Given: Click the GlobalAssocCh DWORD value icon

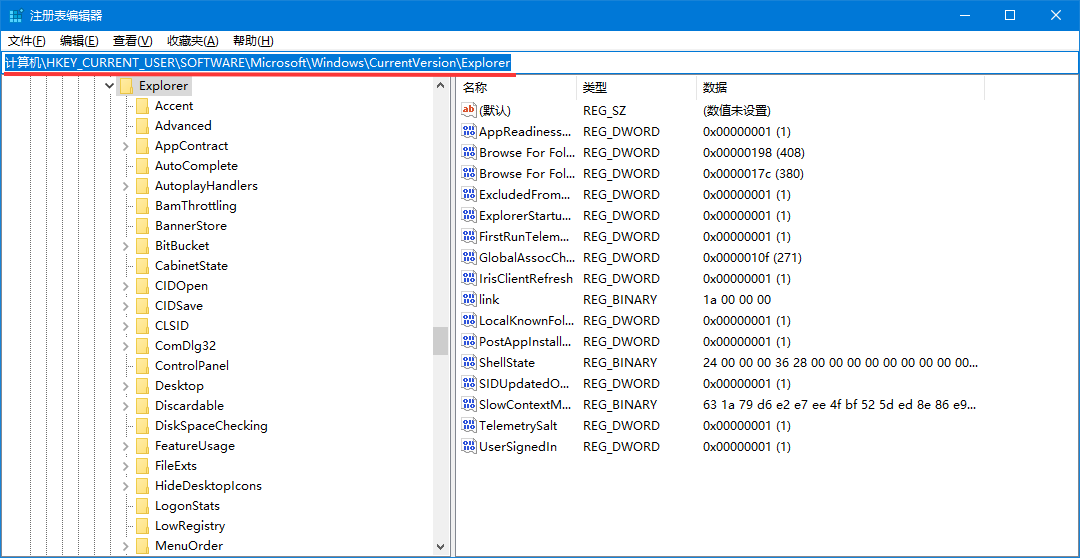Looking at the screenshot, I should [469, 257].
